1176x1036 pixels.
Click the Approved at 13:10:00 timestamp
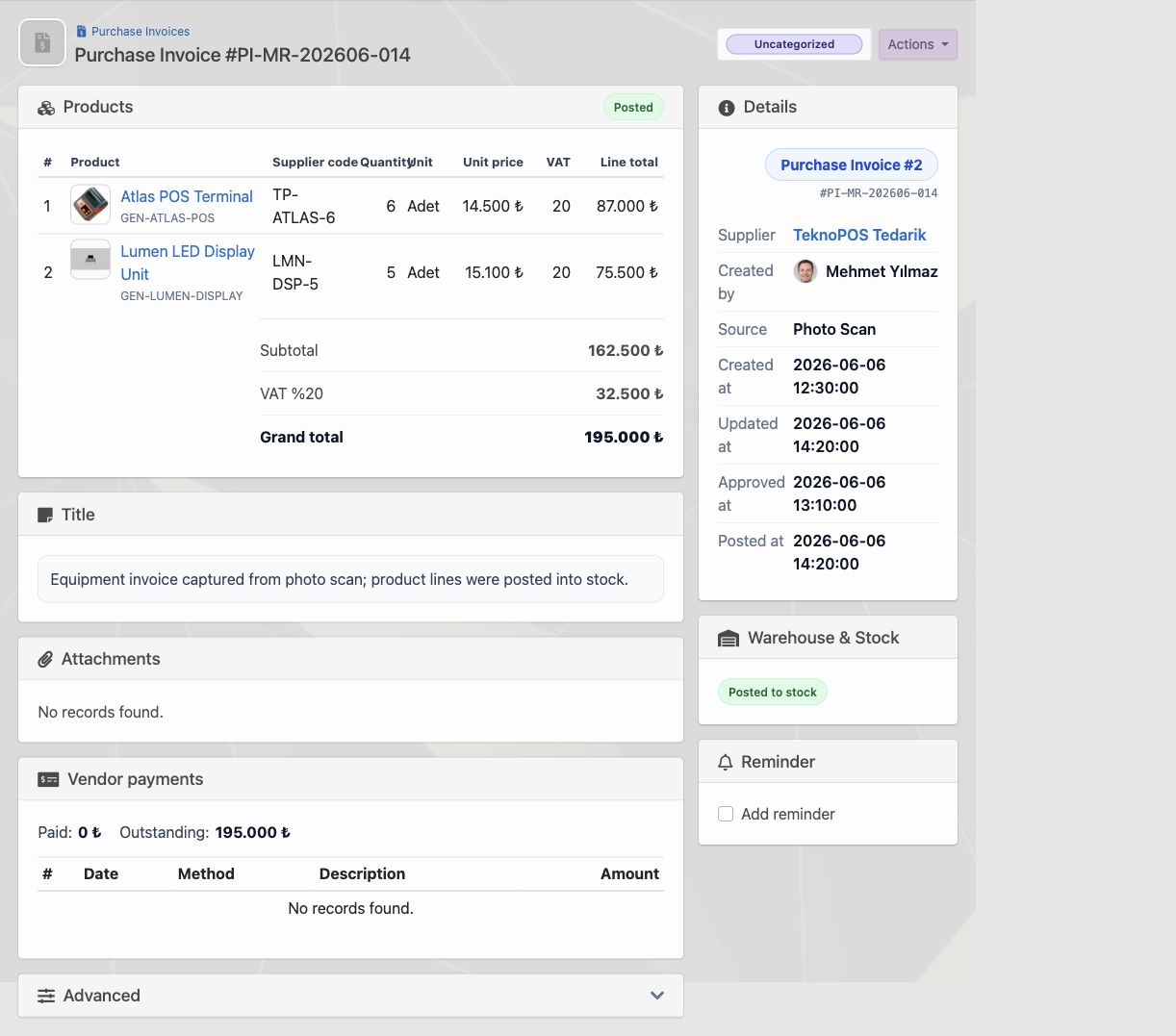point(839,493)
